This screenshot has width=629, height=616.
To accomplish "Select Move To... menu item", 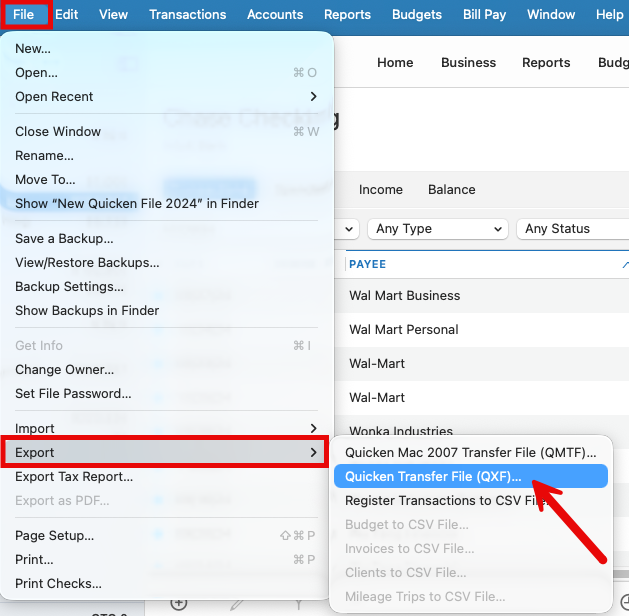I will [x=166, y=180].
